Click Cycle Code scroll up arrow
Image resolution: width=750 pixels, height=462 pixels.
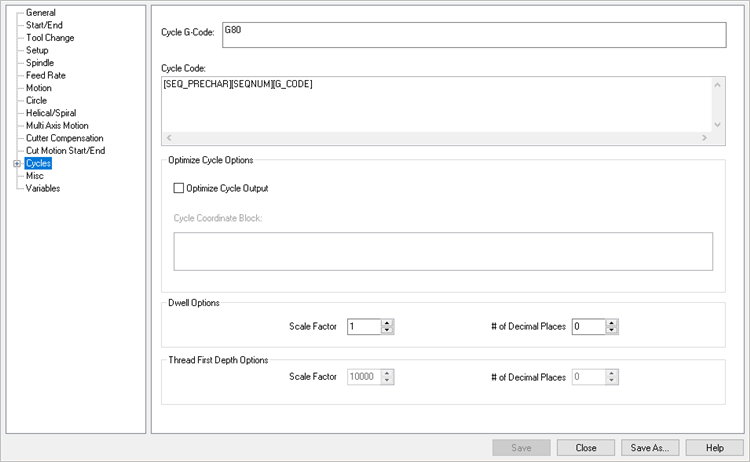[717, 85]
